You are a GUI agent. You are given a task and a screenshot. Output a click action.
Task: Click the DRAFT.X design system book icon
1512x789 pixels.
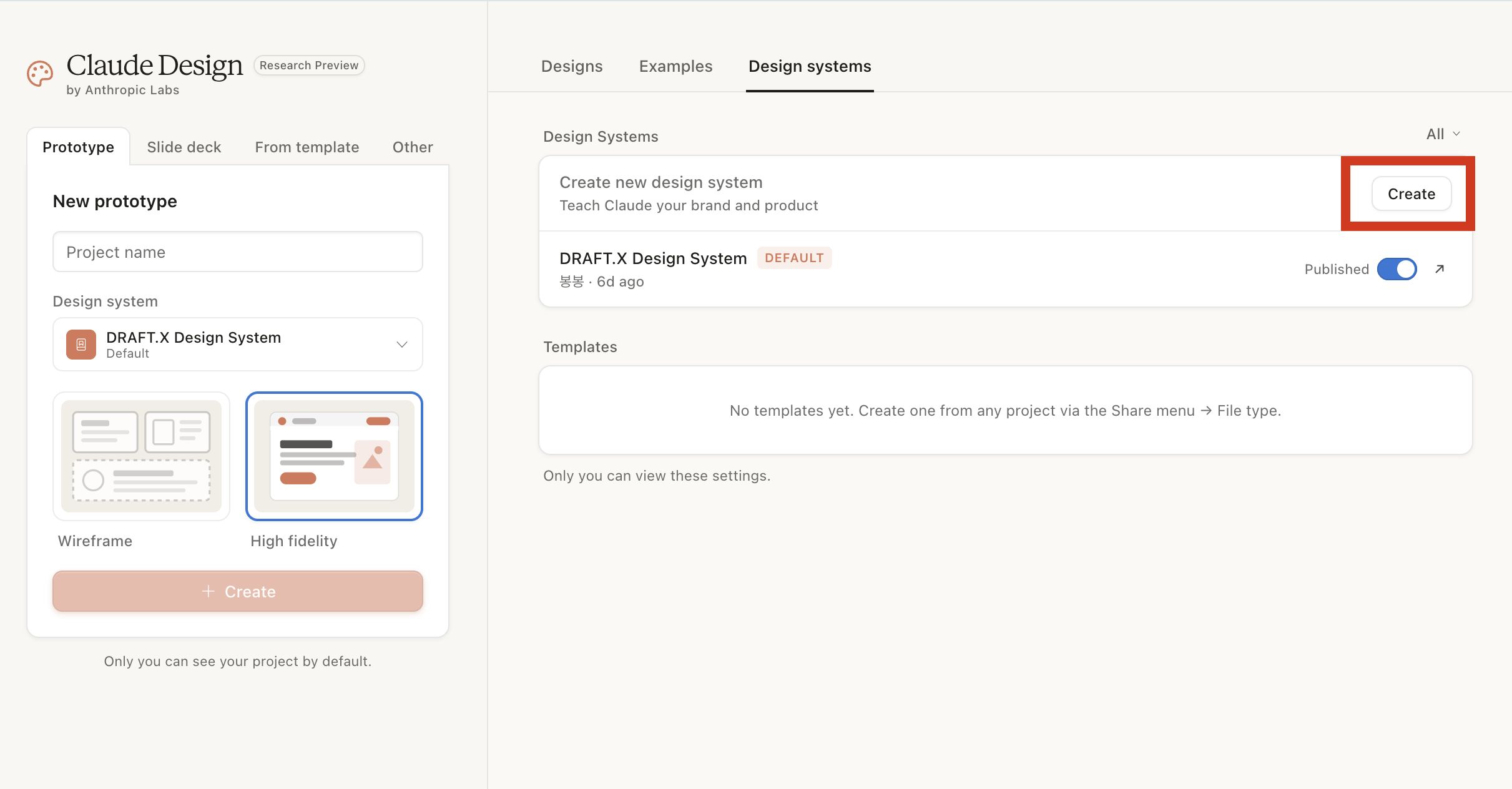point(81,345)
